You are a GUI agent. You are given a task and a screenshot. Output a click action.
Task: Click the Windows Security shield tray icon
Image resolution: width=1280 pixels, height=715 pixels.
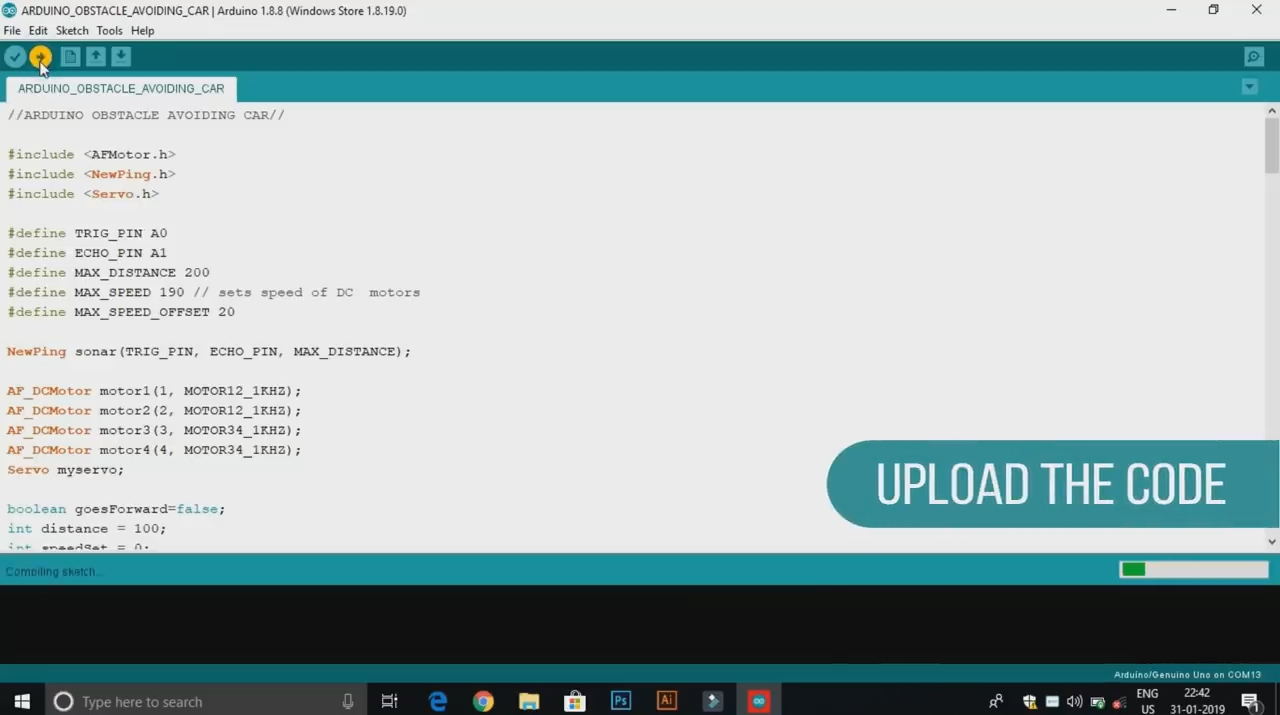coord(1030,702)
